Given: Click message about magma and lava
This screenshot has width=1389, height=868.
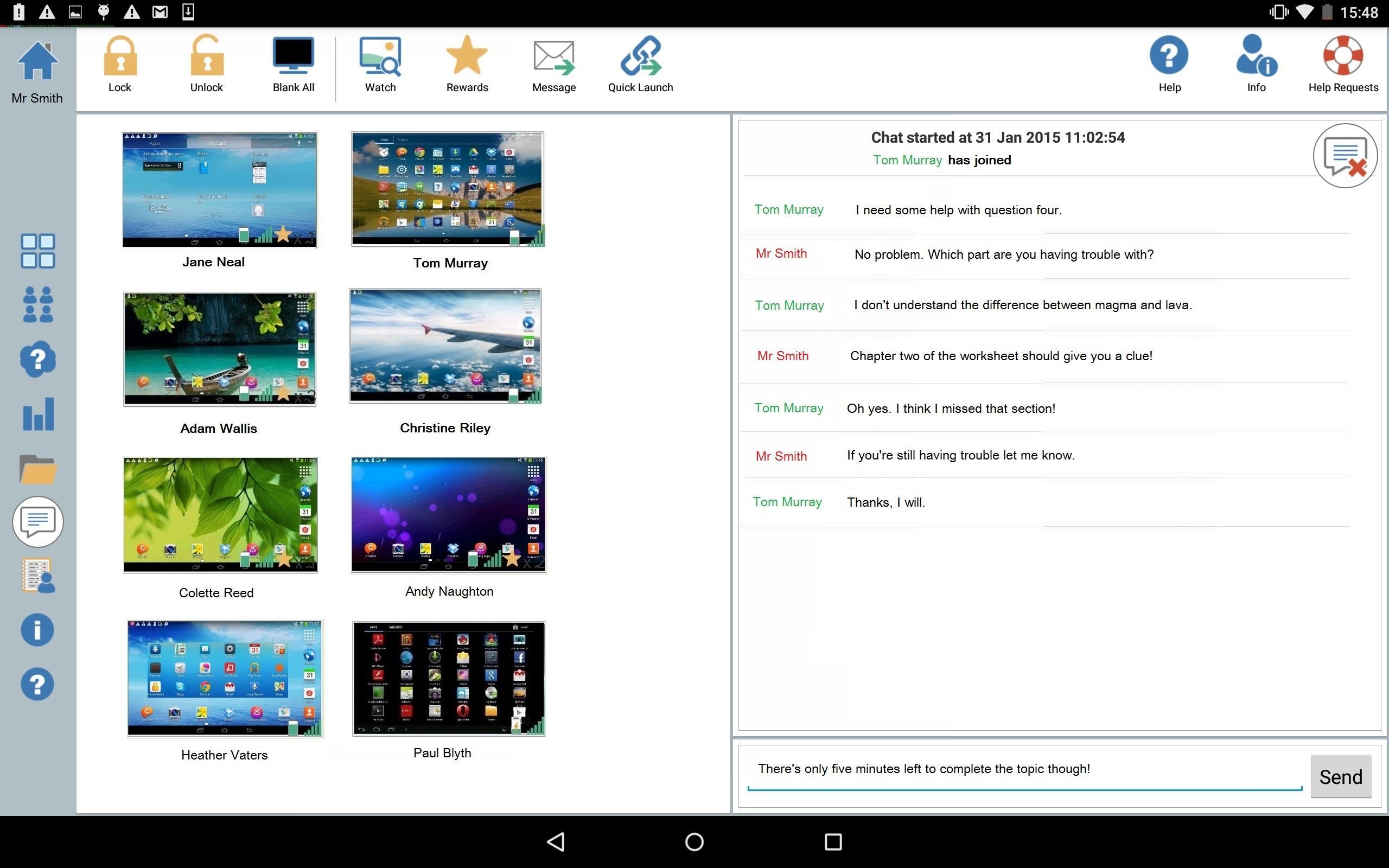Looking at the screenshot, I should pos(1023,305).
